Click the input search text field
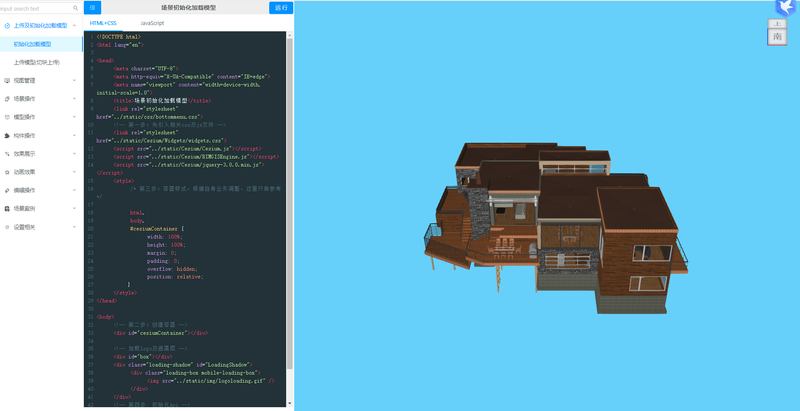The image size is (800, 411). tap(36, 8)
